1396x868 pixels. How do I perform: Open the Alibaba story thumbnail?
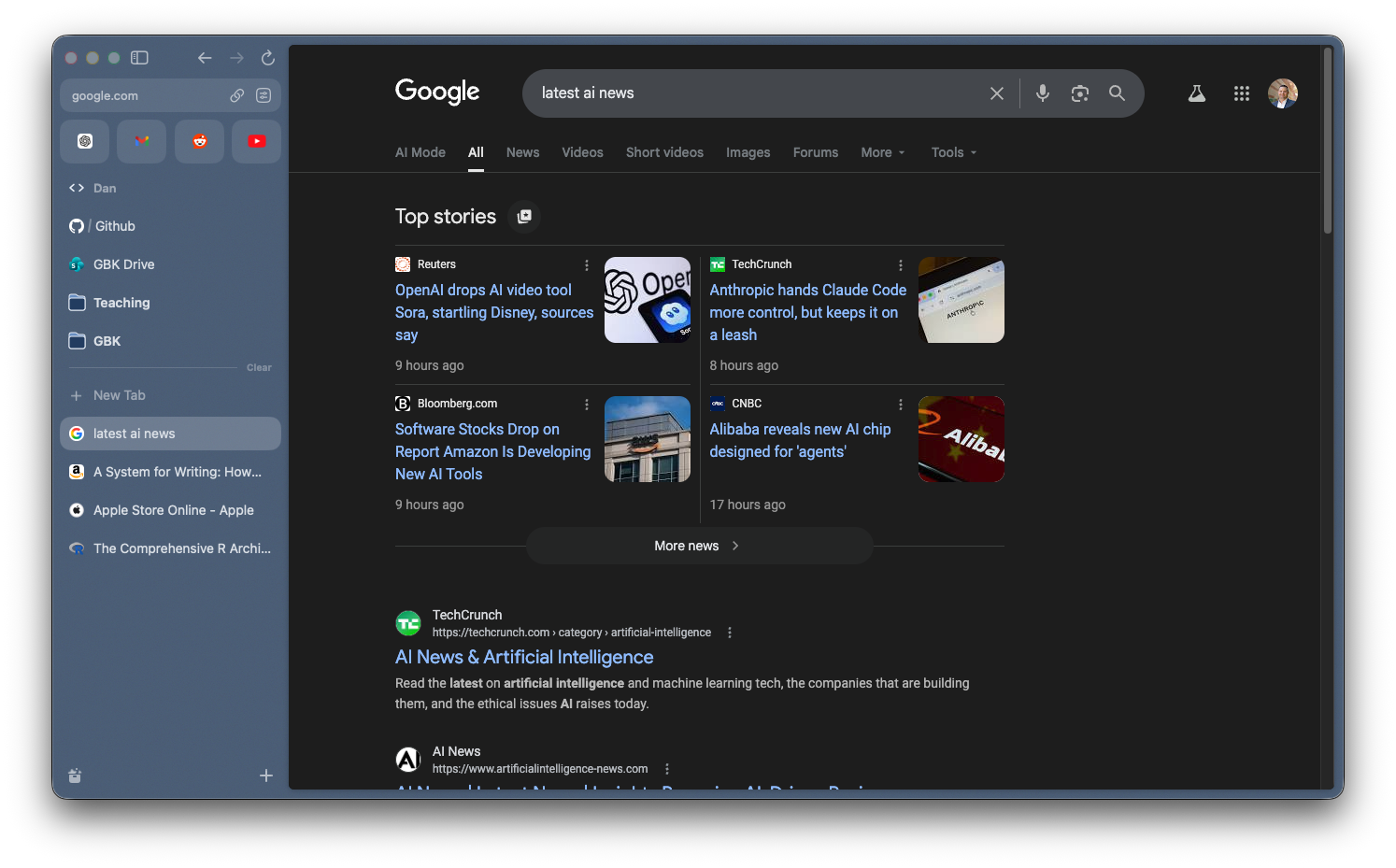(962, 439)
